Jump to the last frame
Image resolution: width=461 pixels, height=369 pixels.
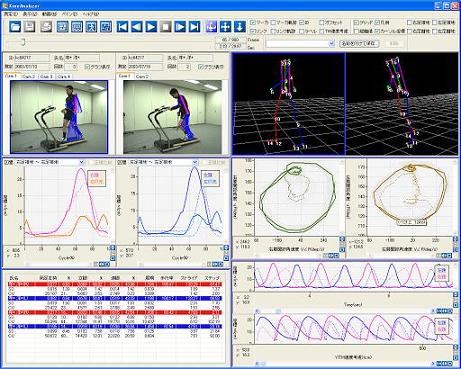point(195,27)
